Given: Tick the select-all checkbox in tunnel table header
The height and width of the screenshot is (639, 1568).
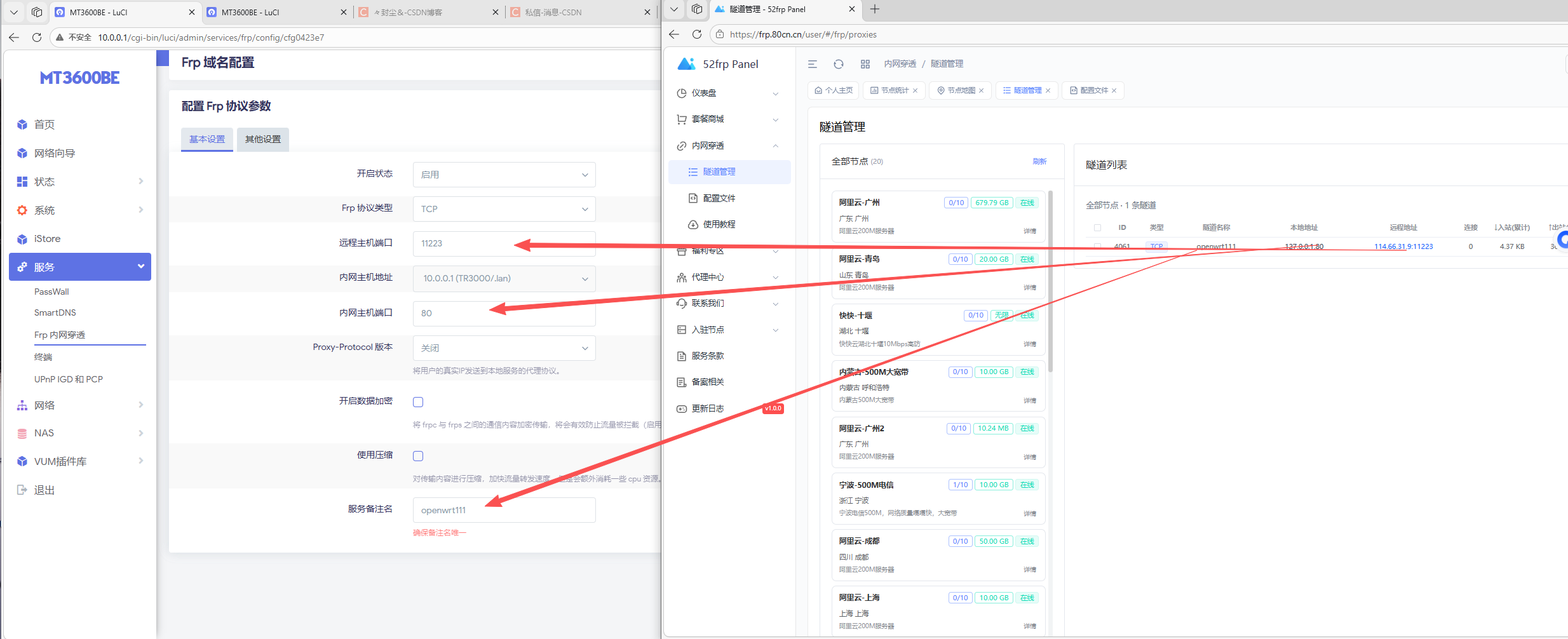Looking at the screenshot, I should [x=1097, y=227].
